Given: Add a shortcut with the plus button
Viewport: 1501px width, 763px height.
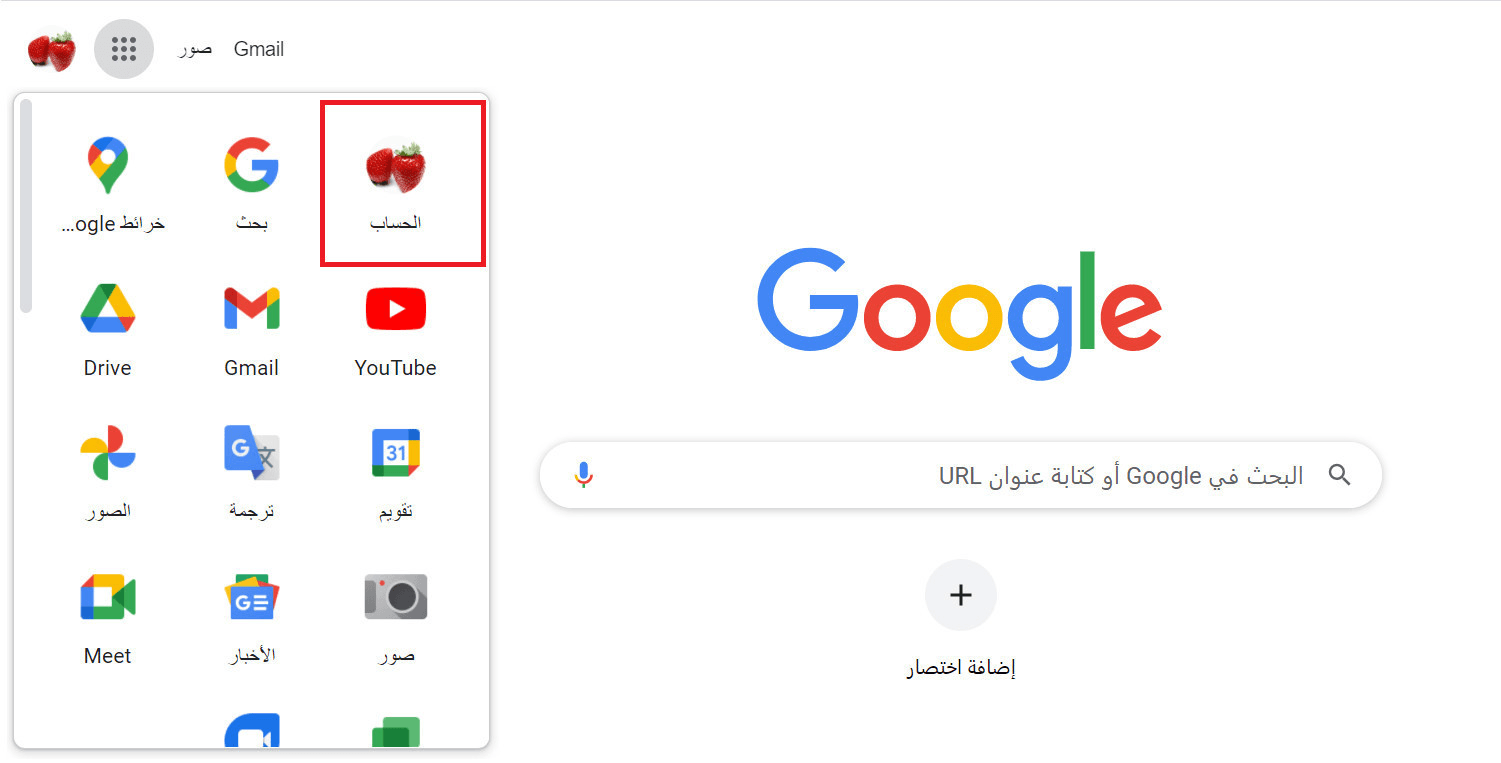Looking at the screenshot, I should coord(961,595).
